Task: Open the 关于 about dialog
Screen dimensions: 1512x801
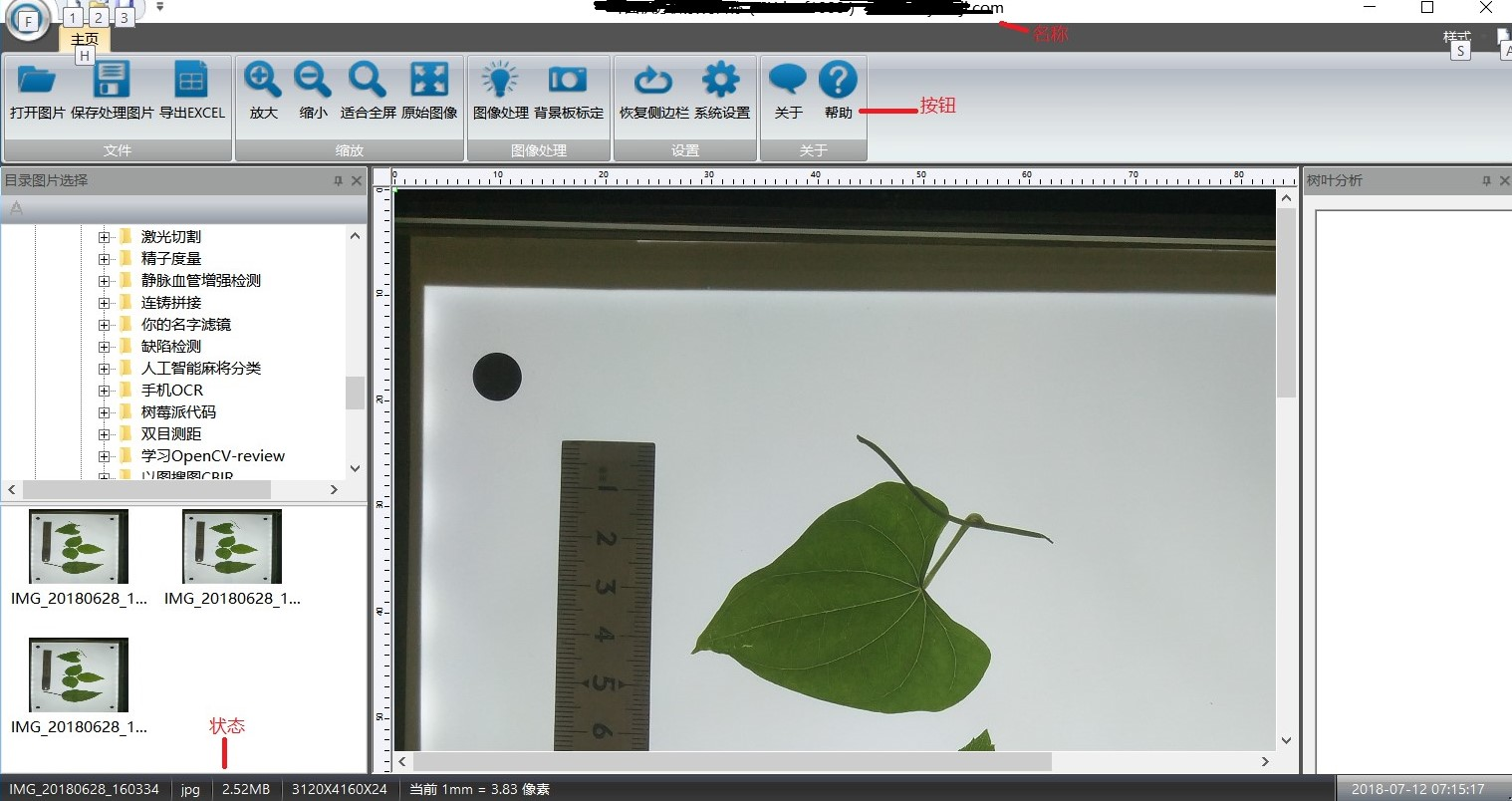Action: click(x=788, y=91)
